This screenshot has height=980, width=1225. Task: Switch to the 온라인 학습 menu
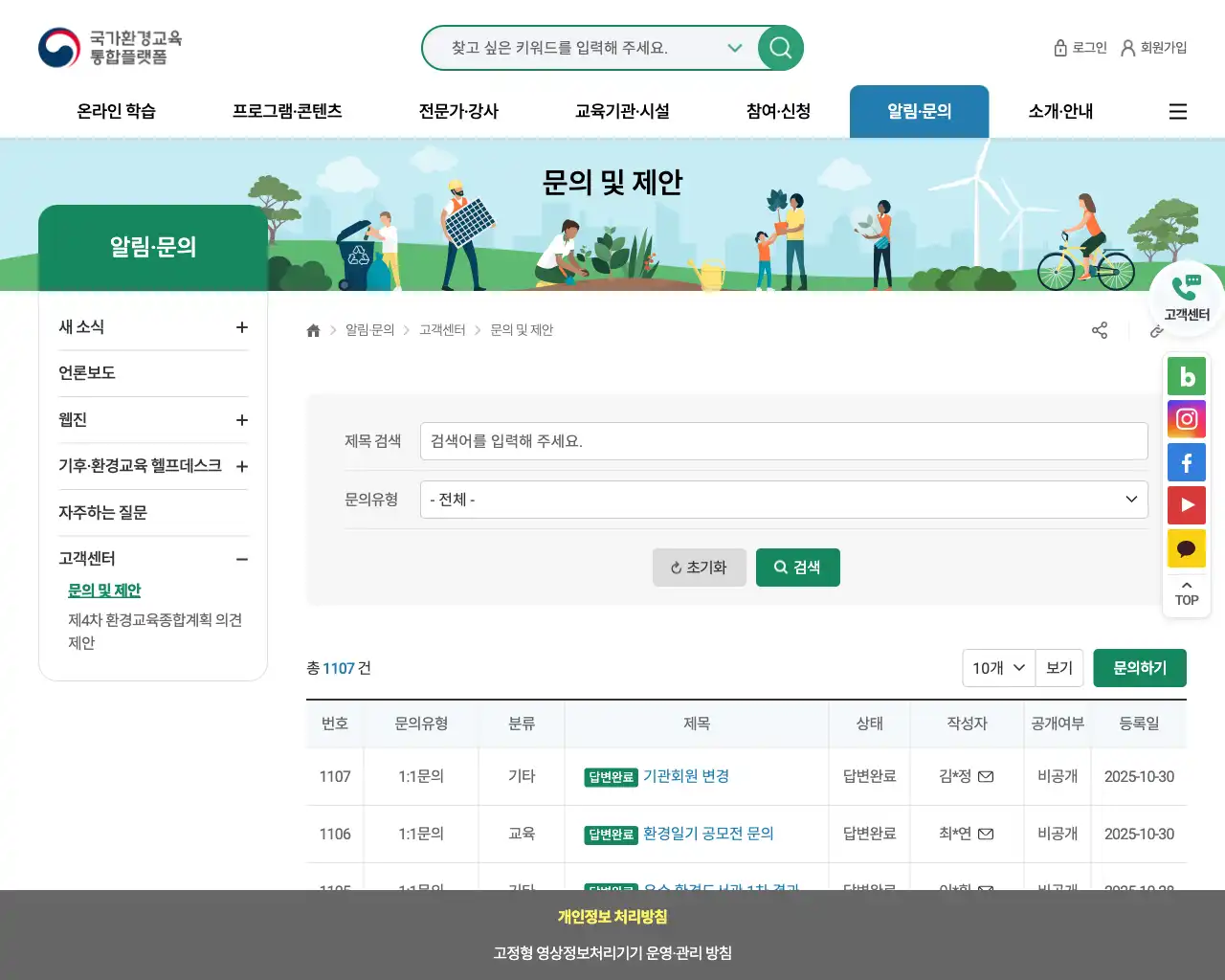click(115, 111)
